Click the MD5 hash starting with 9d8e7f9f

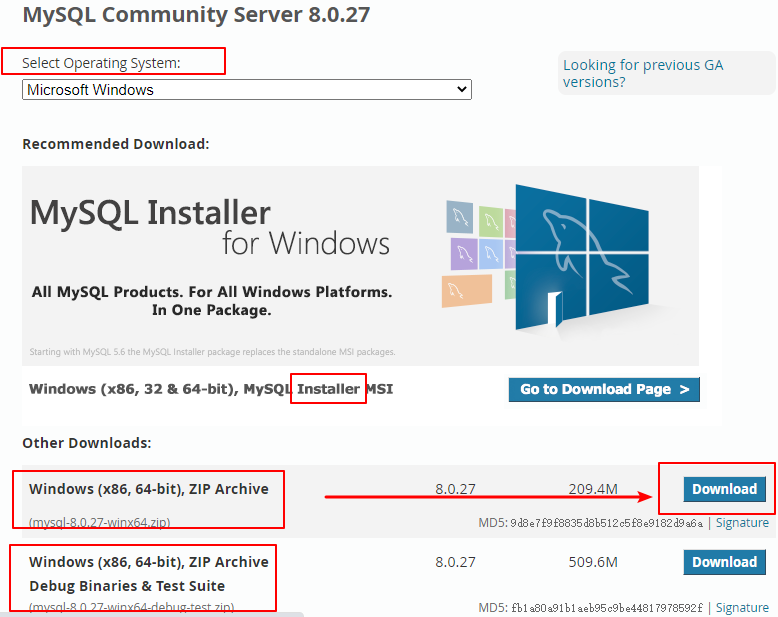pos(606,523)
